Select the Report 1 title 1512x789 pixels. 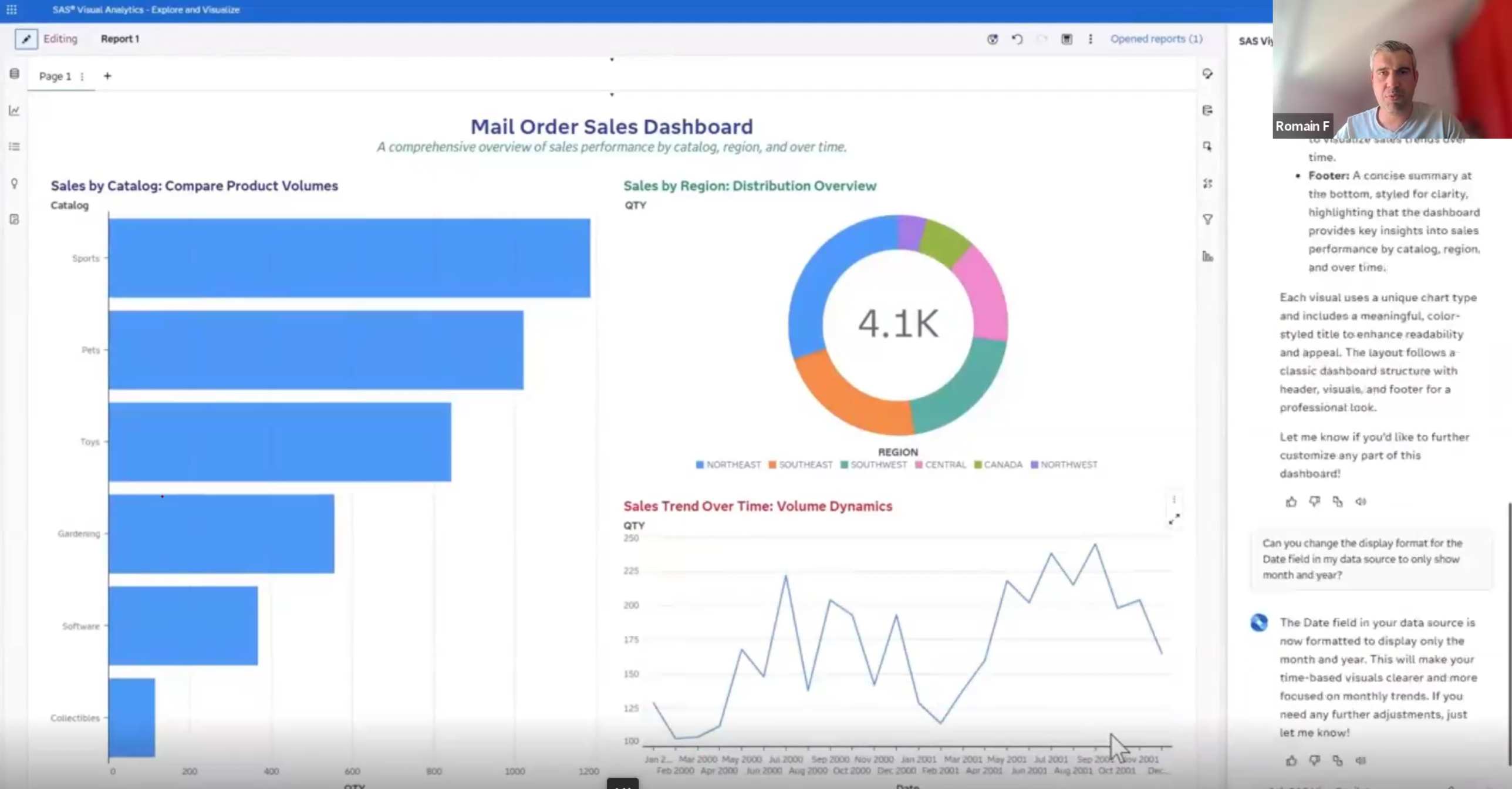click(120, 39)
